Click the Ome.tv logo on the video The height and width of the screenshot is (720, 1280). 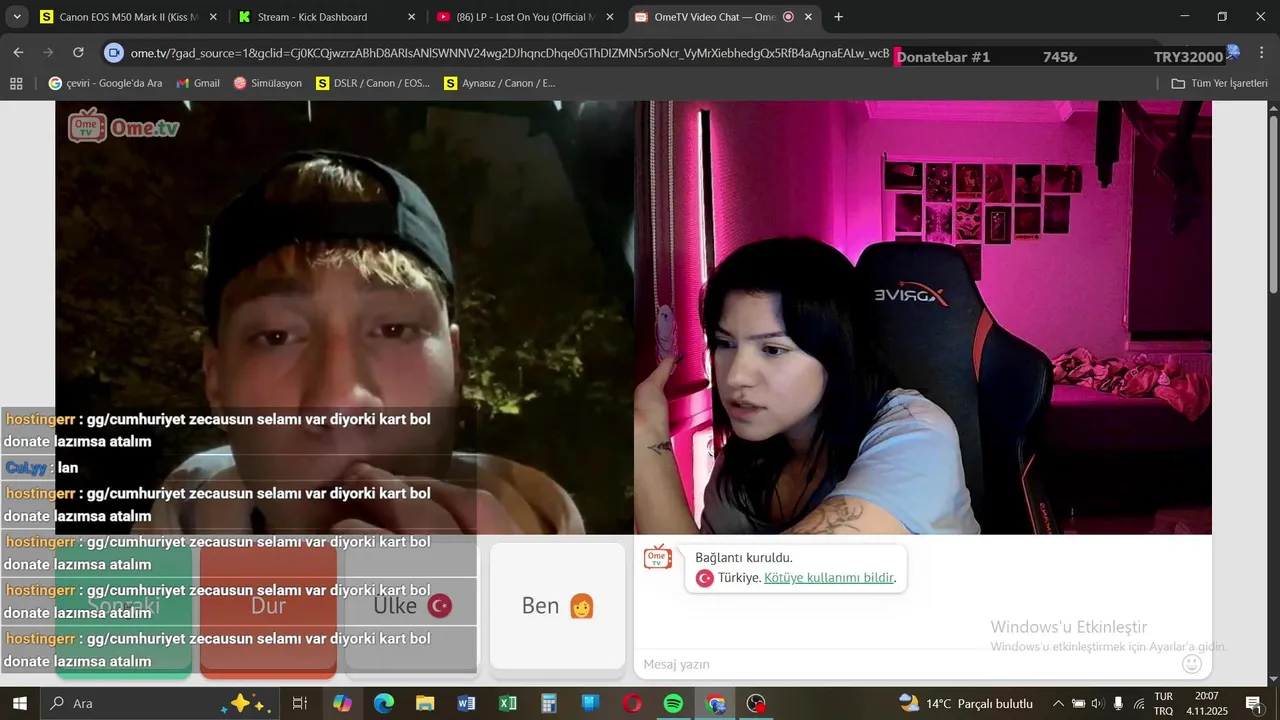pyautogui.click(x=123, y=126)
